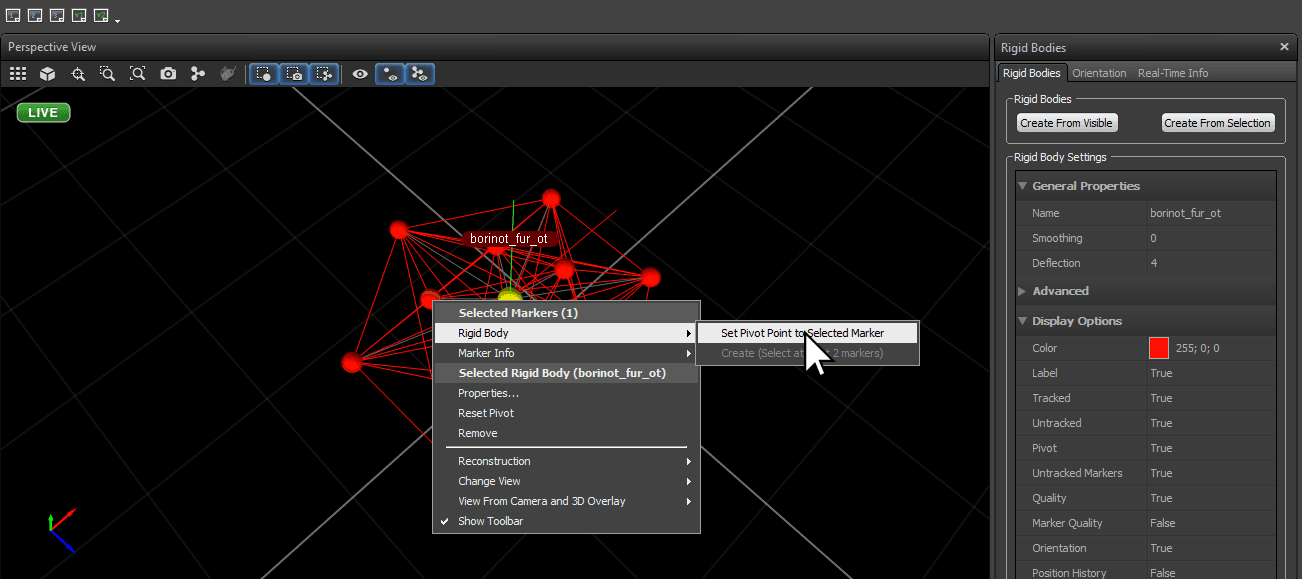The width and height of the screenshot is (1302, 579).
Task: Switch to the V2 layout icon
Action: [101, 16]
